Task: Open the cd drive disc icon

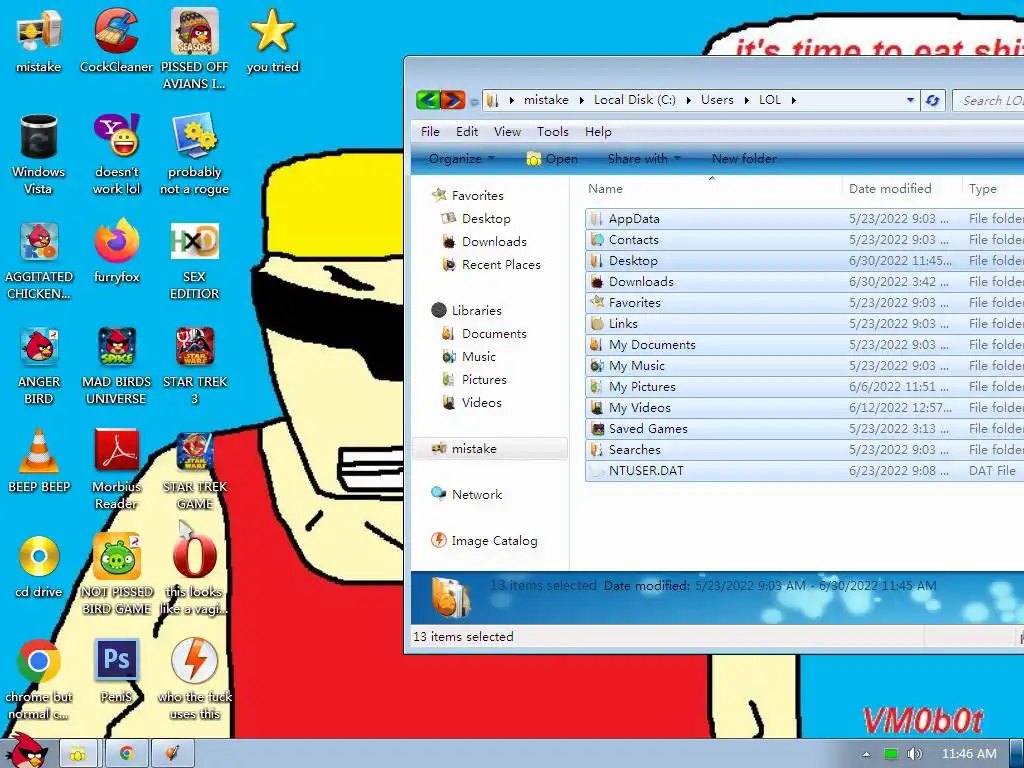Action: [x=39, y=566]
